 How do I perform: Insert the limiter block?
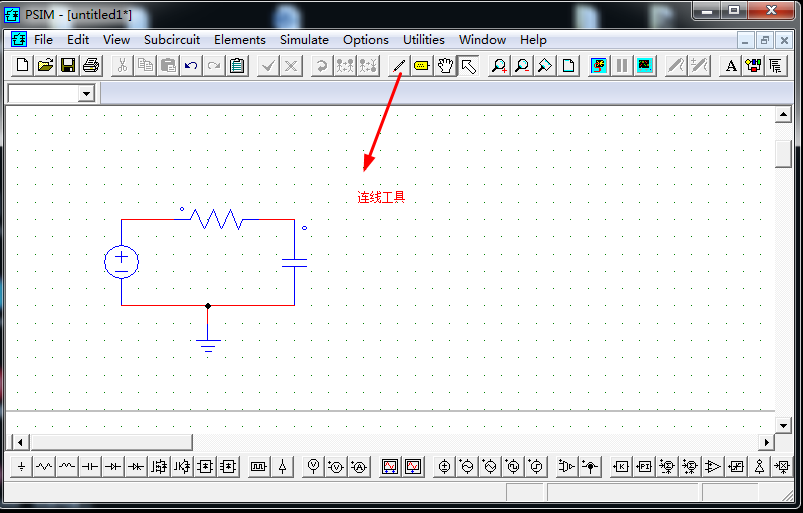[x=736, y=466]
